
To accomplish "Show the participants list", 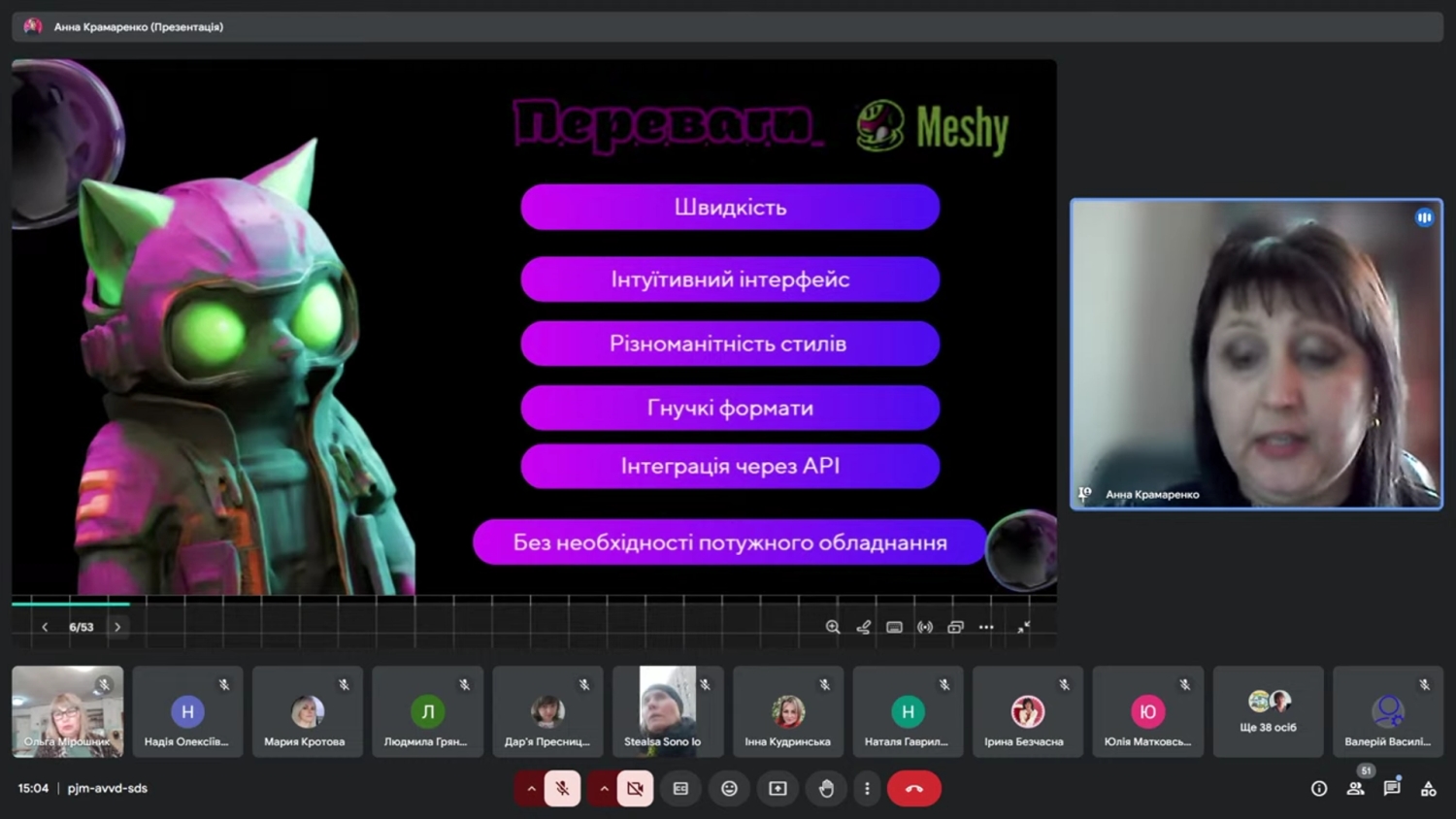I will 1356,789.
